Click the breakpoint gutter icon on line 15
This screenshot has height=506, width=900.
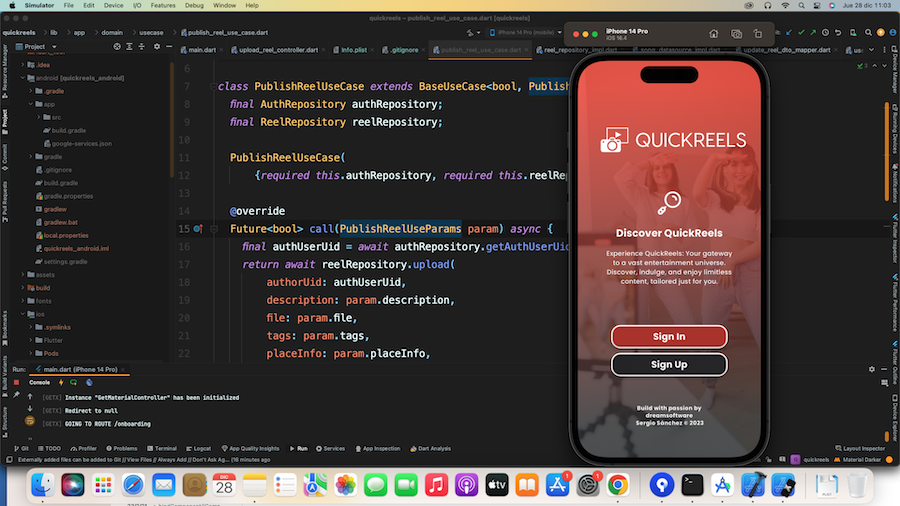pos(198,229)
